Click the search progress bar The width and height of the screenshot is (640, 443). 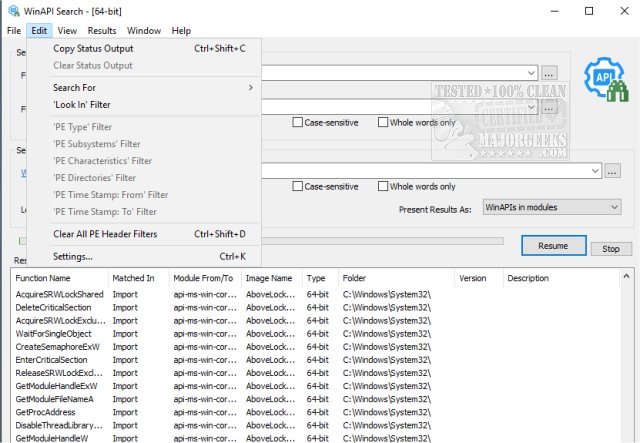point(382,241)
